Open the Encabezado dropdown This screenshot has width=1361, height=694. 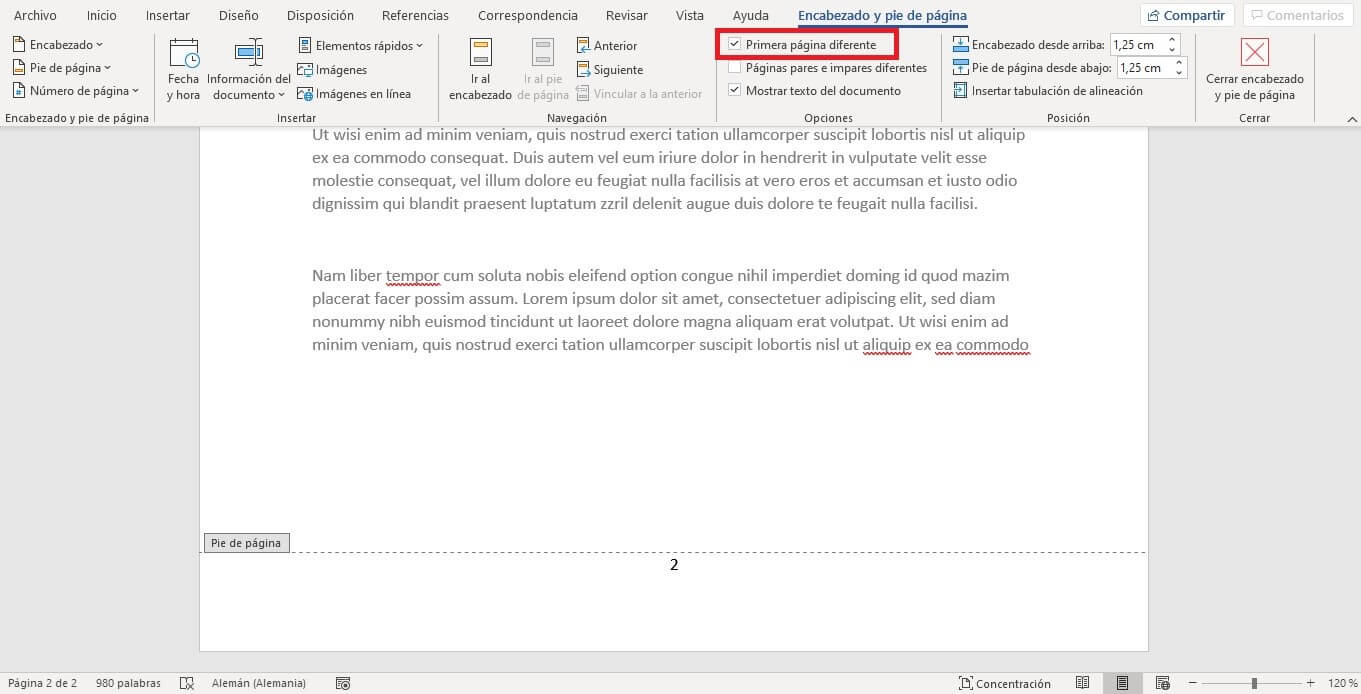pos(57,44)
